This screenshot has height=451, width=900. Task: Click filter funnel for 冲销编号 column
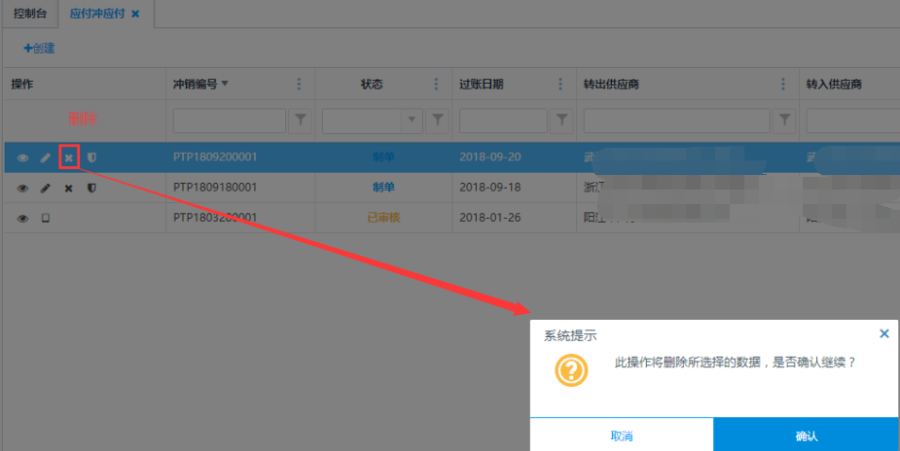coord(300,121)
